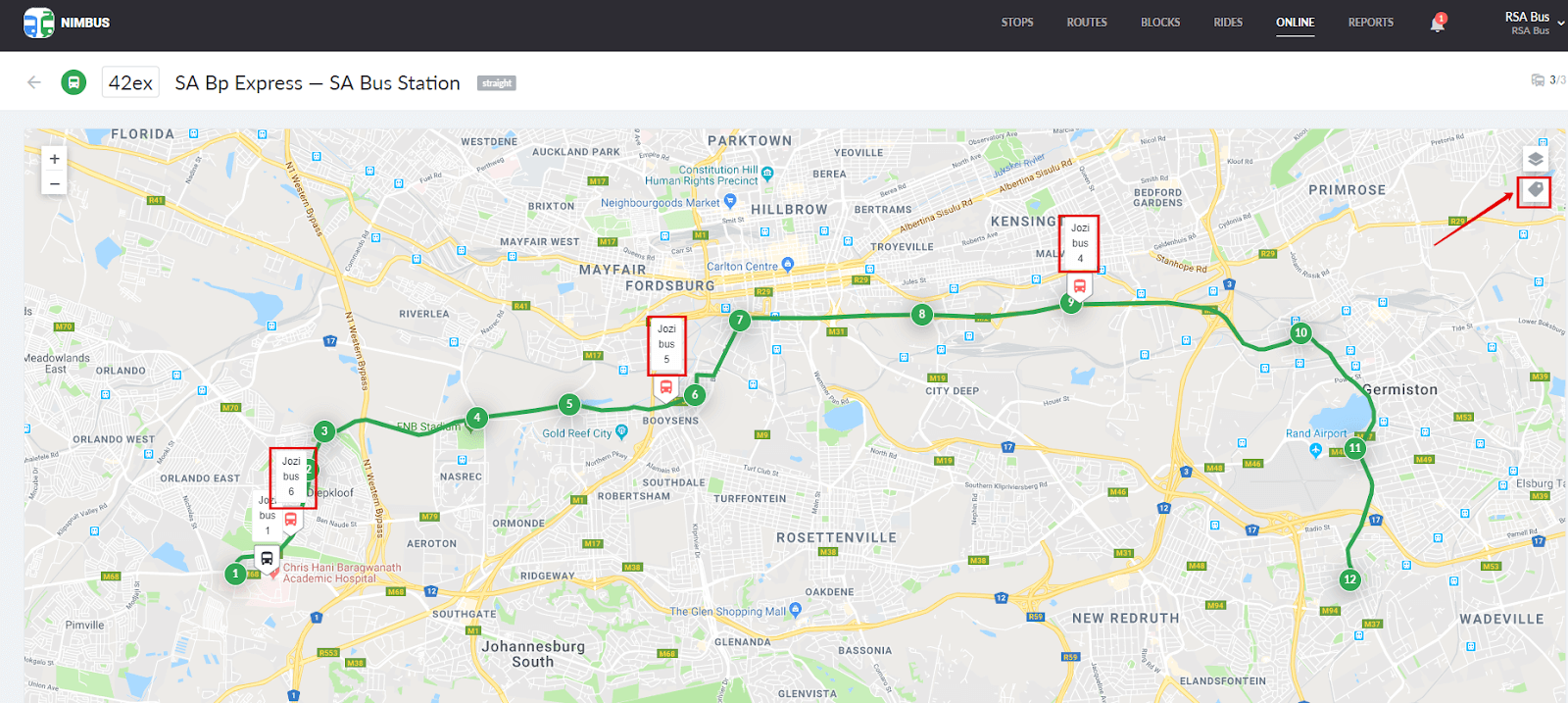This screenshot has width=1568, height=703.
Task: Expand the RSA Bus account dropdown
Action: [1559, 23]
